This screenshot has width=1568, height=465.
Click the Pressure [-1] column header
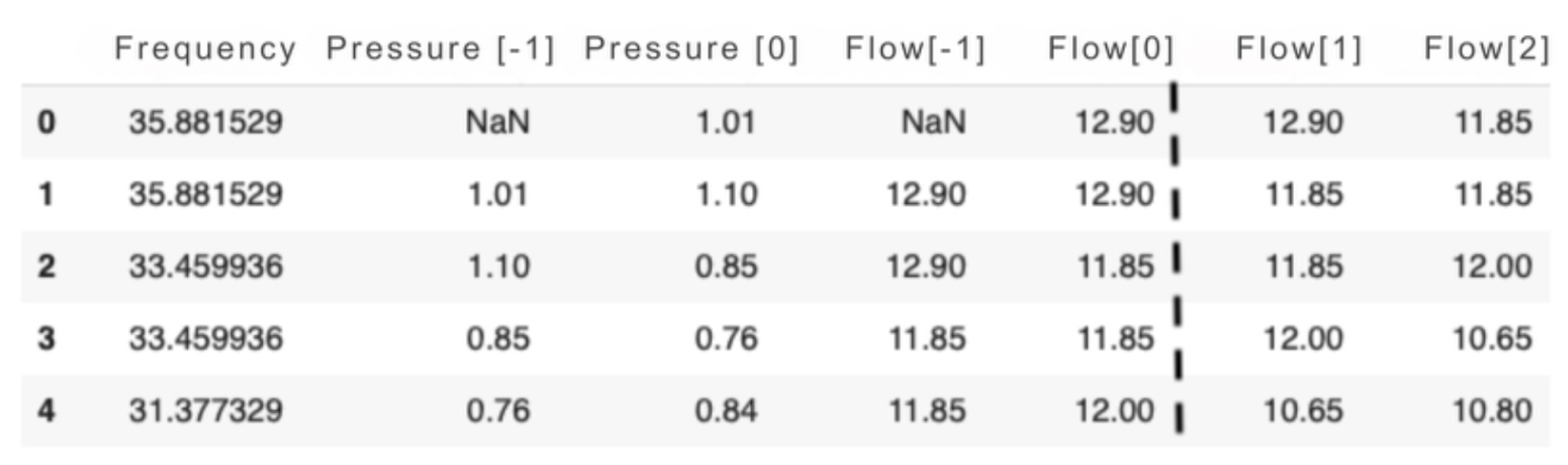[x=440, y=48]
